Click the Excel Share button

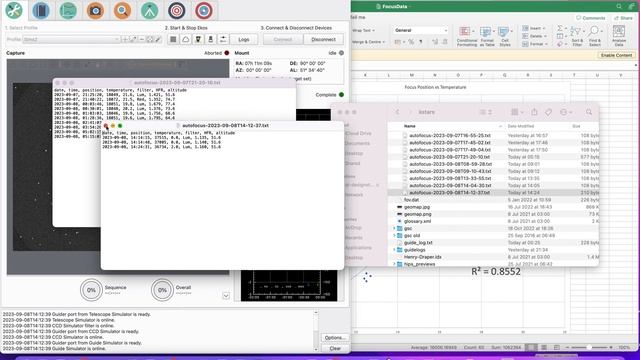coord(623,18)
